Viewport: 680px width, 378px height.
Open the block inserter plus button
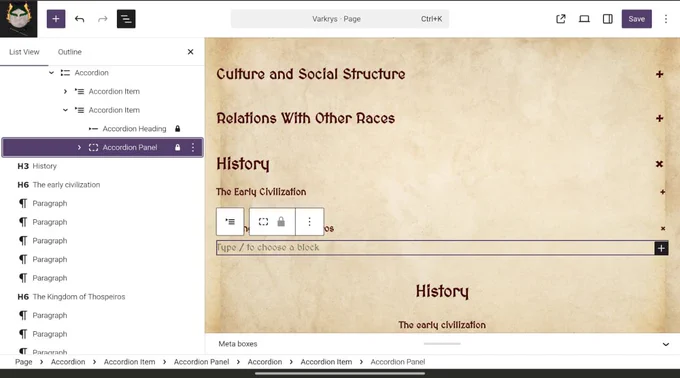coord(56,19)
